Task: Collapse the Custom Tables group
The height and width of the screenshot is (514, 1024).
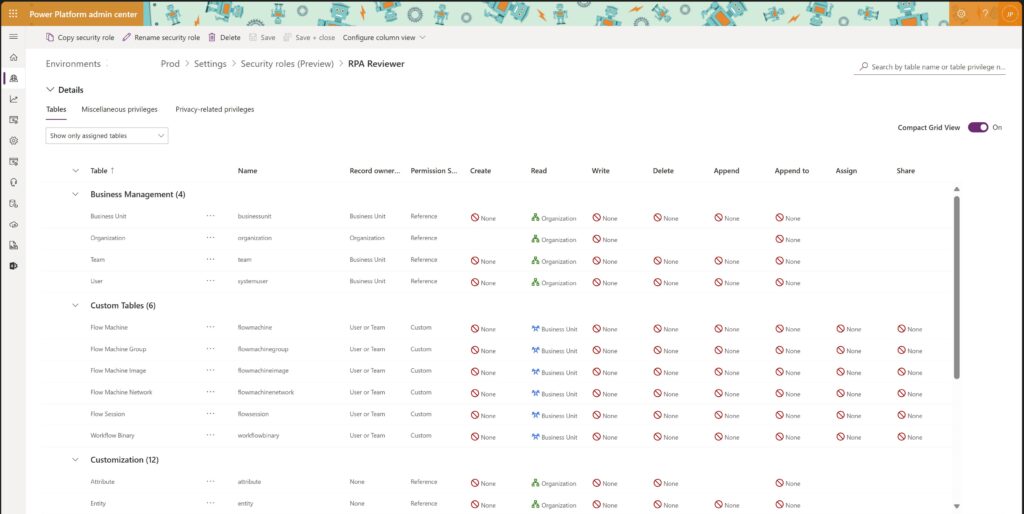Action: [75, 305]
